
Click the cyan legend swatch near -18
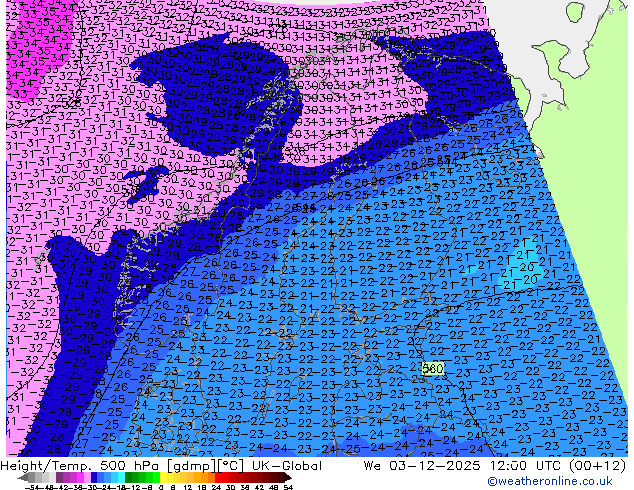point(121,478)
